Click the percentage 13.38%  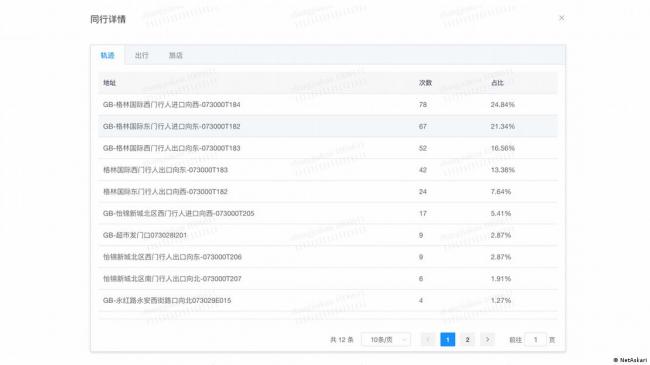[502, 170]
